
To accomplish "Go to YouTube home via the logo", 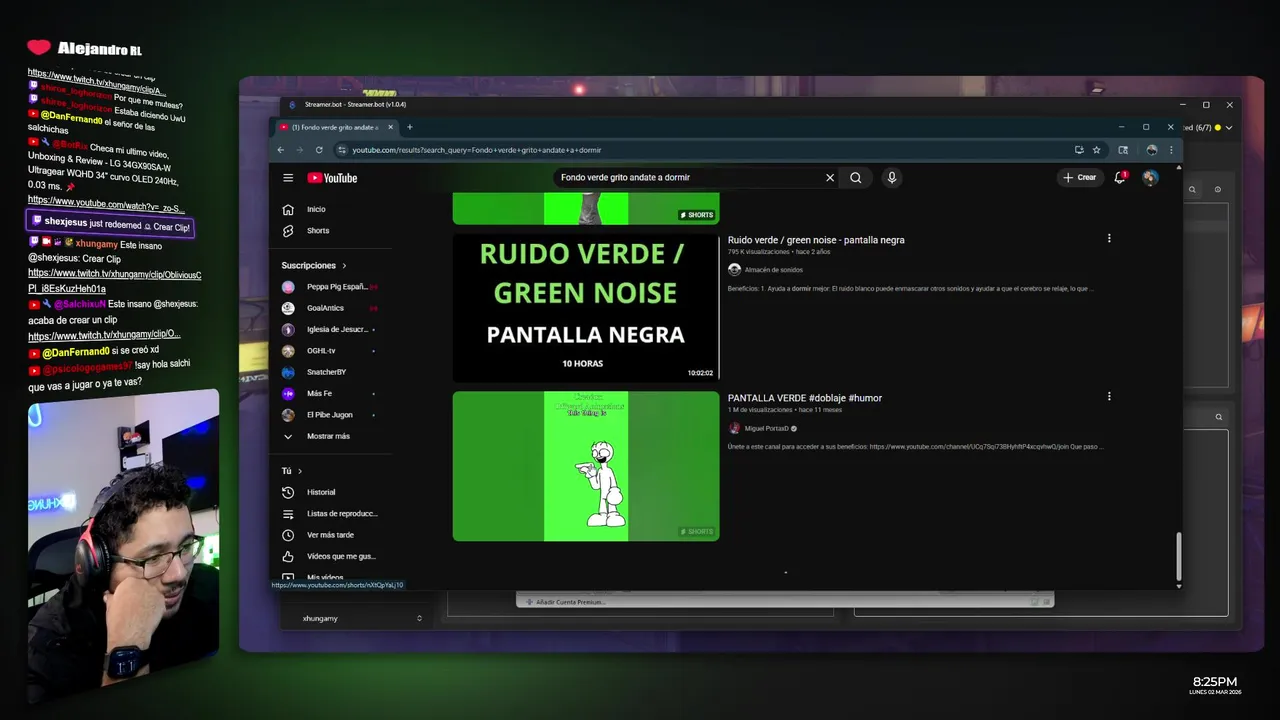I will pos(332,178).
